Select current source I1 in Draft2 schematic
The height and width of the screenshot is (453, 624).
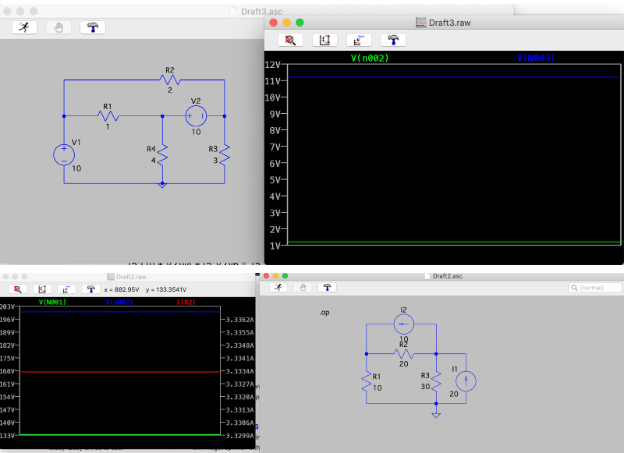[466, 381]
